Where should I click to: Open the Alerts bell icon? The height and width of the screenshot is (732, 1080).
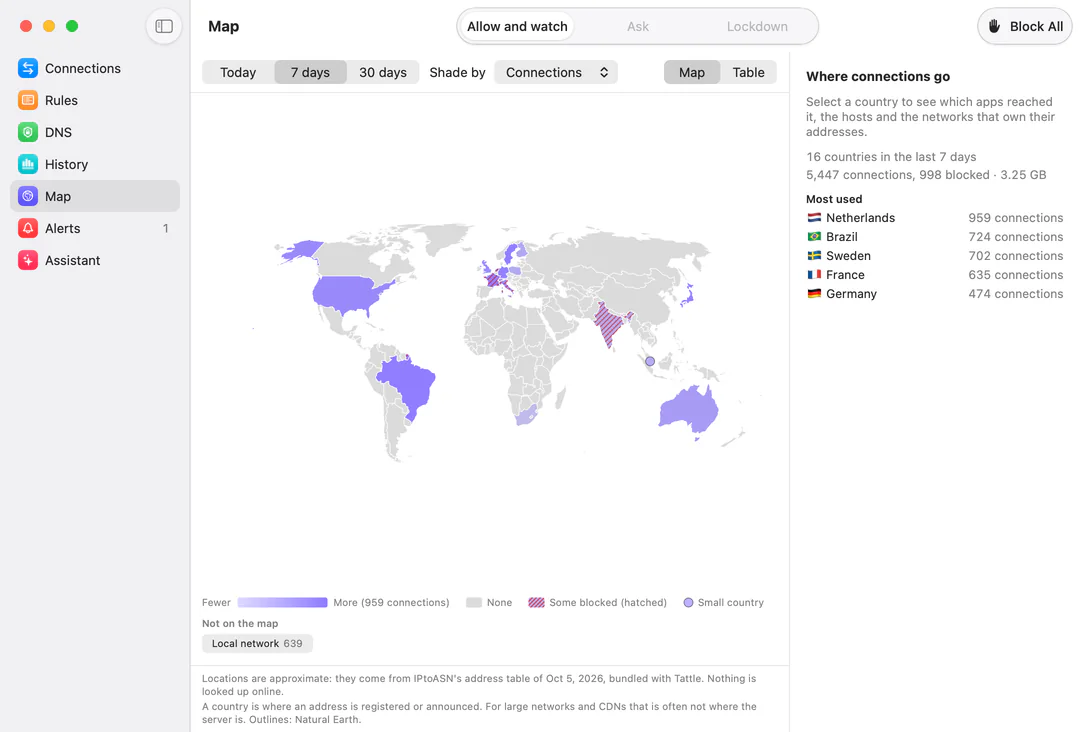[28, 228]
